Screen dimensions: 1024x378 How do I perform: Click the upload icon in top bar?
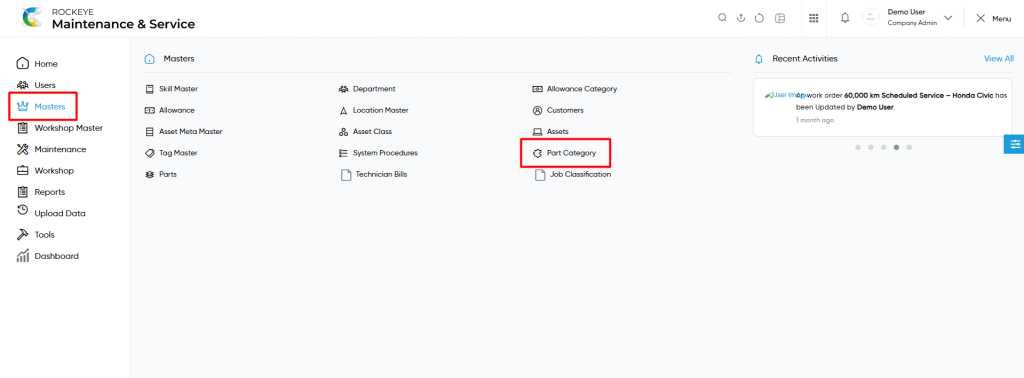click(741, 18)
